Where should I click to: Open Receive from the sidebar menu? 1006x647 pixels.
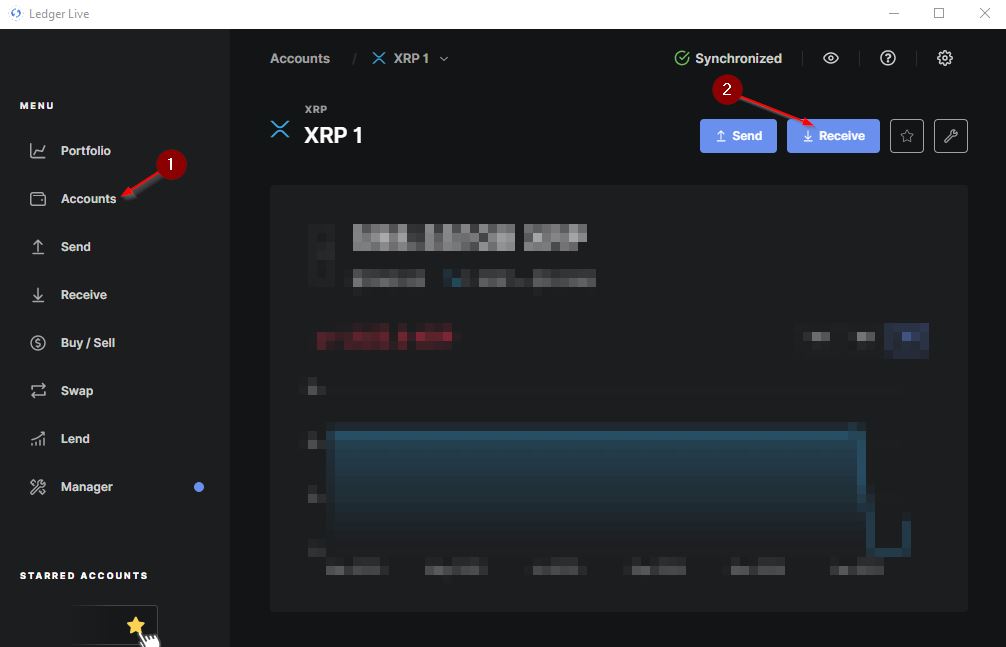click(83, 295)
